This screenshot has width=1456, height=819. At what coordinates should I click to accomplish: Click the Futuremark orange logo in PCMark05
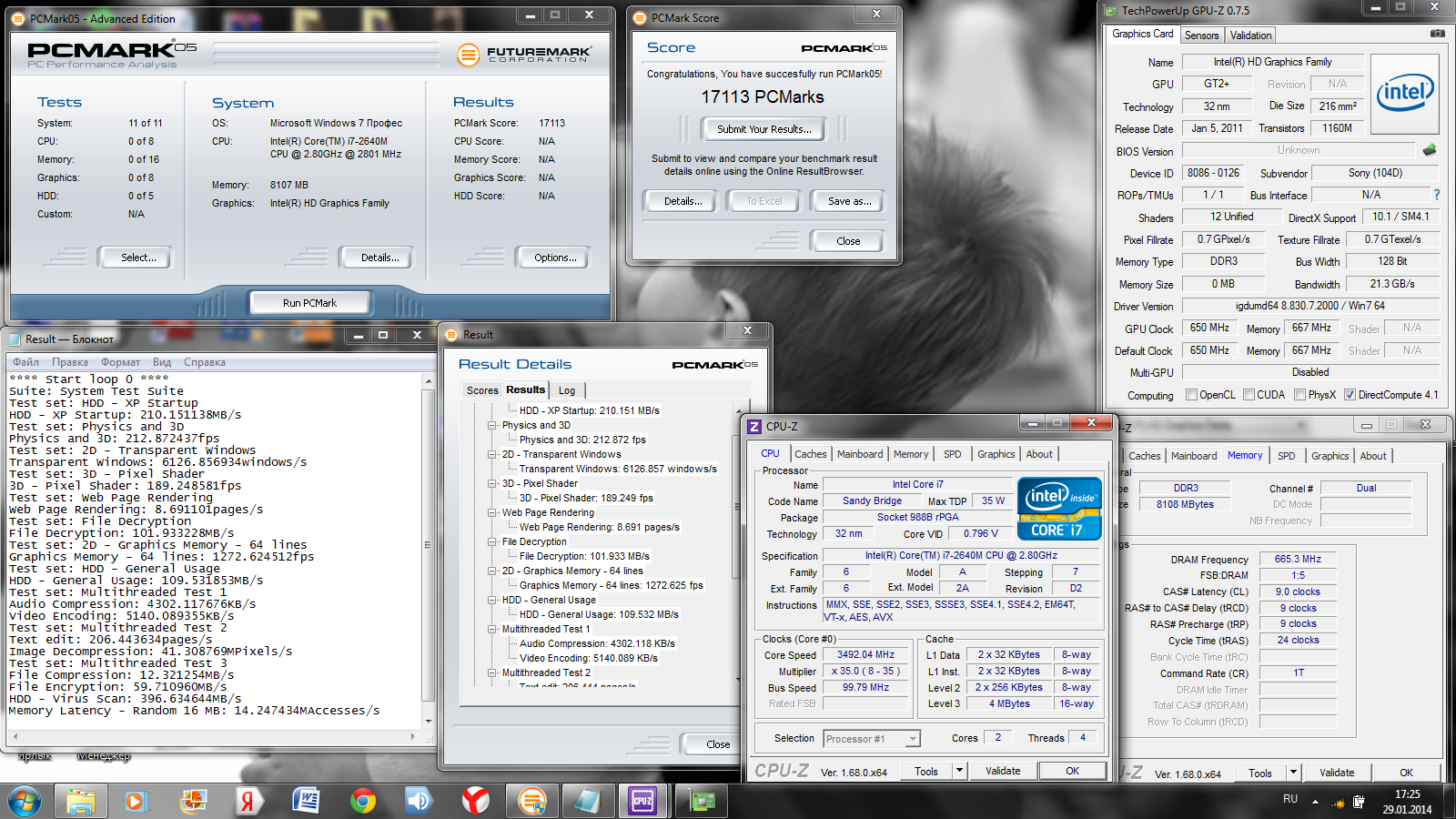pos(468,55)
